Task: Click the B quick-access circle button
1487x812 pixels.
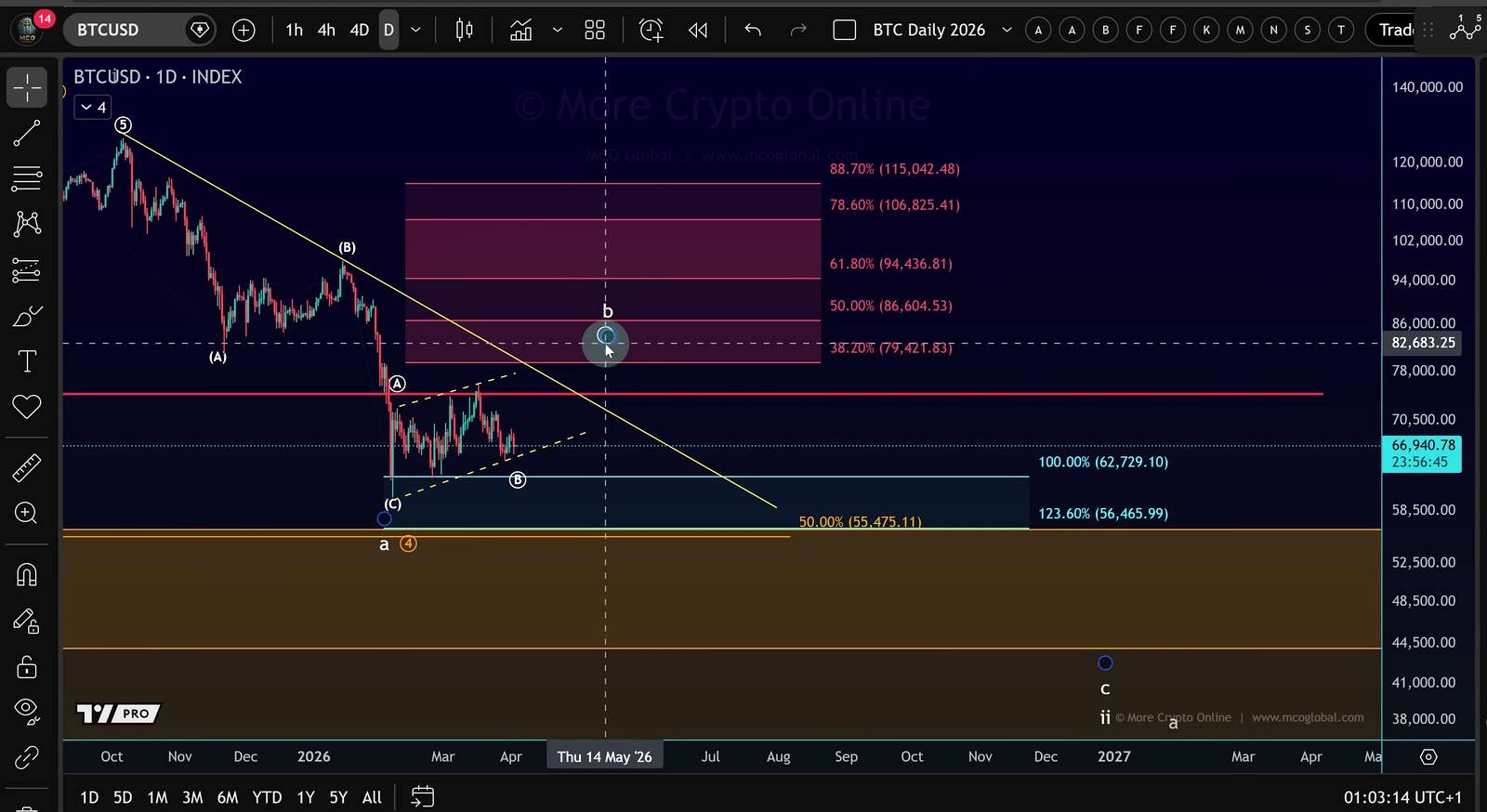Action: pos(1106,30)
